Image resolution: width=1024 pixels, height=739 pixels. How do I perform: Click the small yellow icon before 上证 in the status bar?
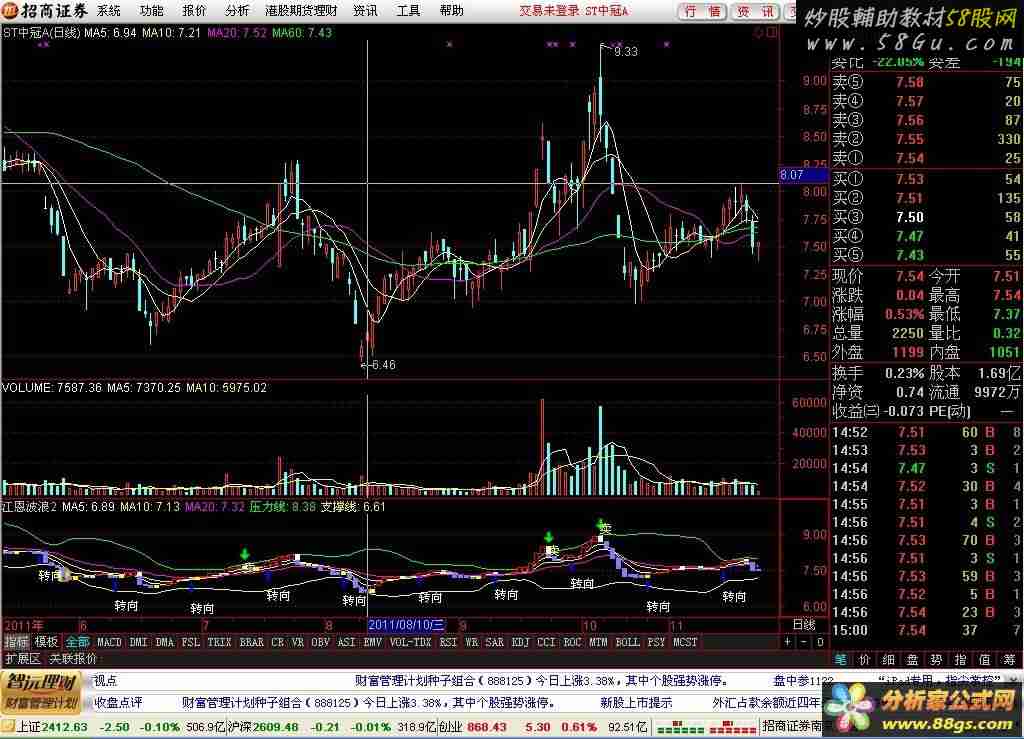pos(7,727)
